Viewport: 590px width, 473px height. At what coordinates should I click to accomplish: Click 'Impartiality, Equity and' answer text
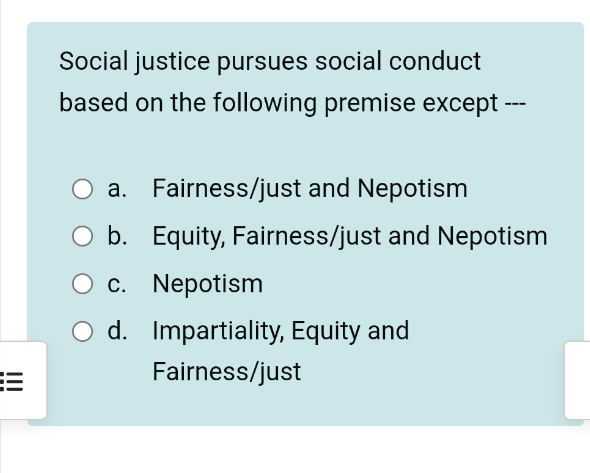pyautogui.click(x=281, y=331)
